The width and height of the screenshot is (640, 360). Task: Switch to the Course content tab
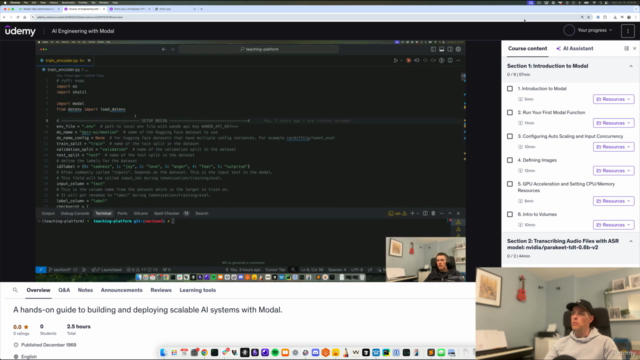coord(527,49)
